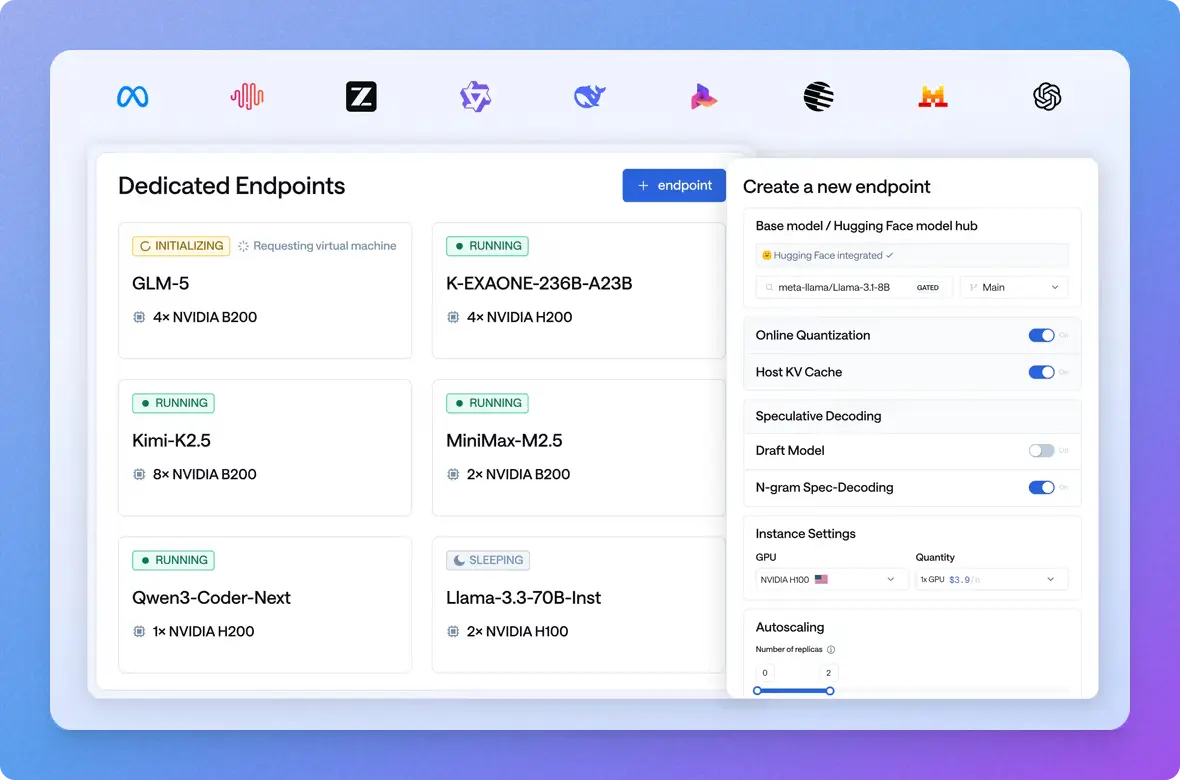Click the chip icon beside 4× NVIDIA H200
This screenshot has width=1180, height=780.
[x=453, y=317]
